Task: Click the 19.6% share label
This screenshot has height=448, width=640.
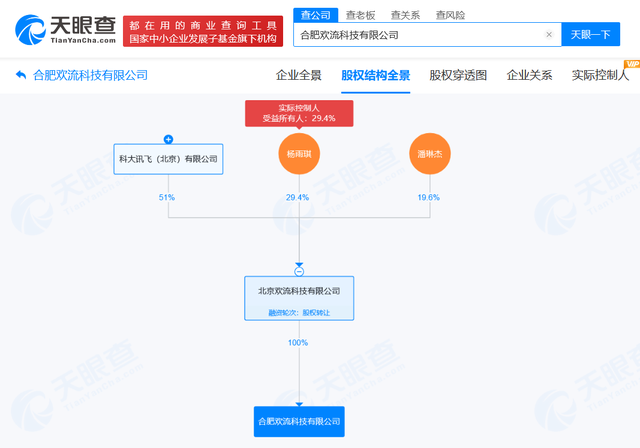Action: point(429,197)
